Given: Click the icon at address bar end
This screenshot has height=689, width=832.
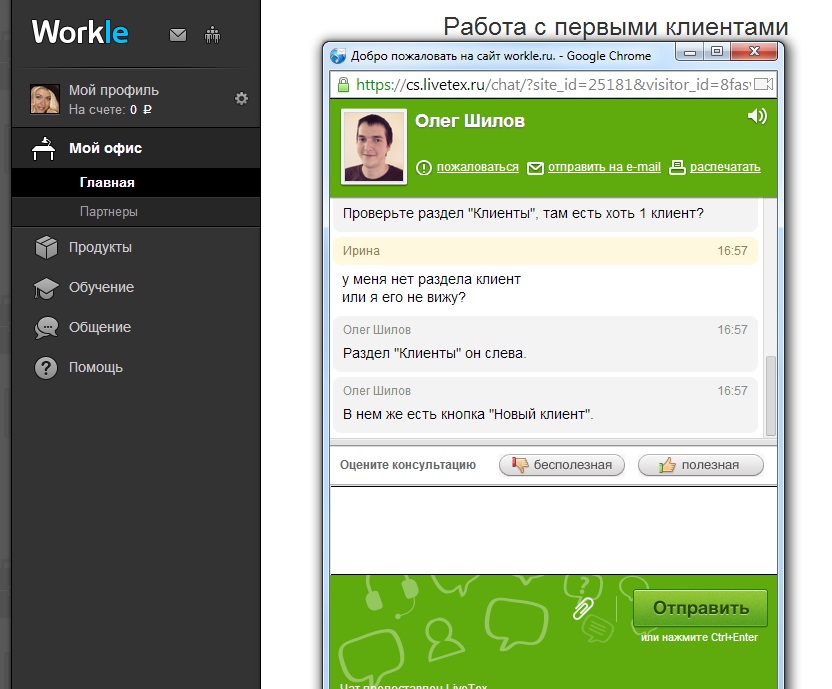Looking at the screenshot, I should tap(763, 84).
